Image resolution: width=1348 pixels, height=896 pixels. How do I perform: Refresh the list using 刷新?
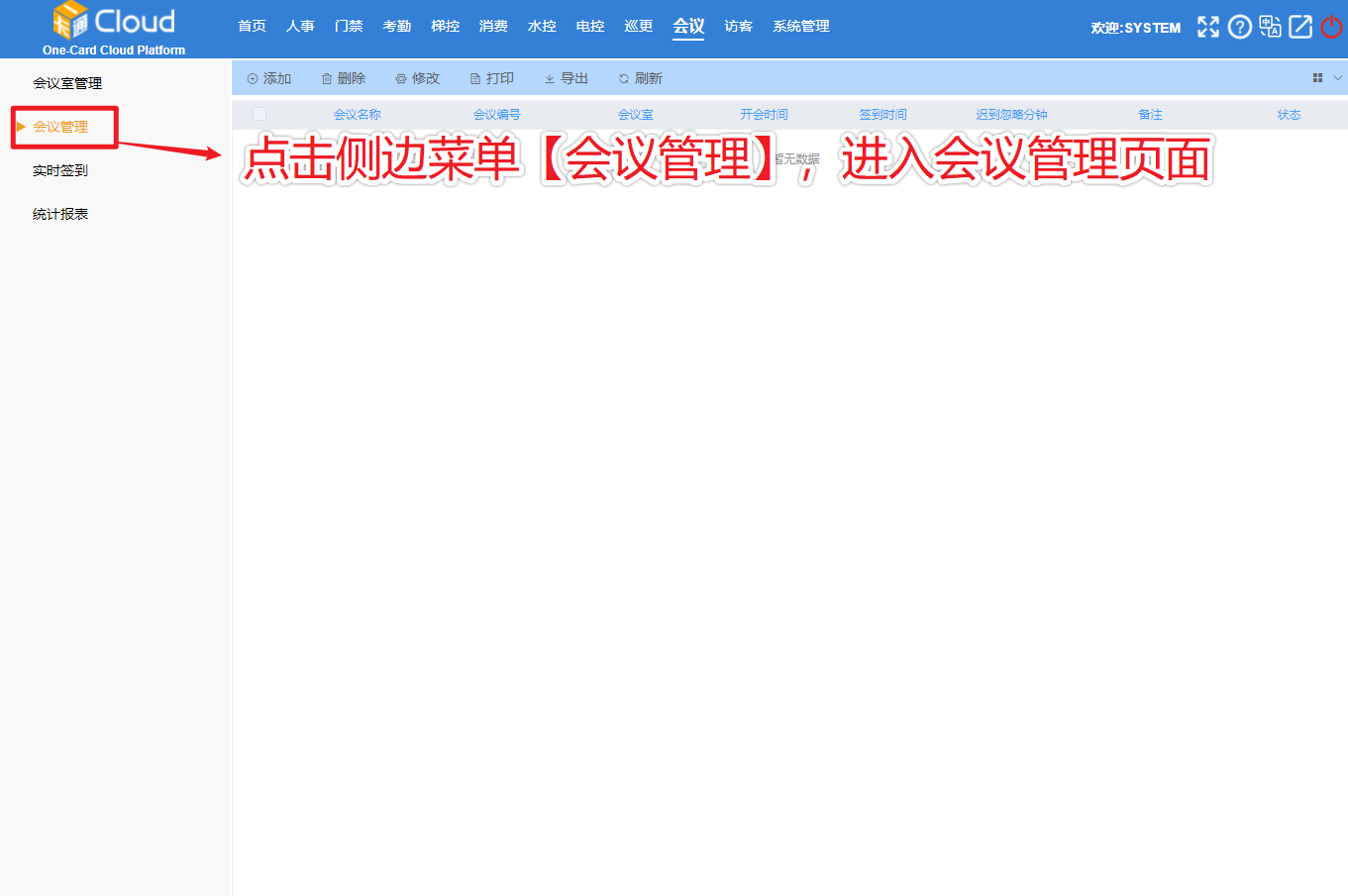coord(640,78)
